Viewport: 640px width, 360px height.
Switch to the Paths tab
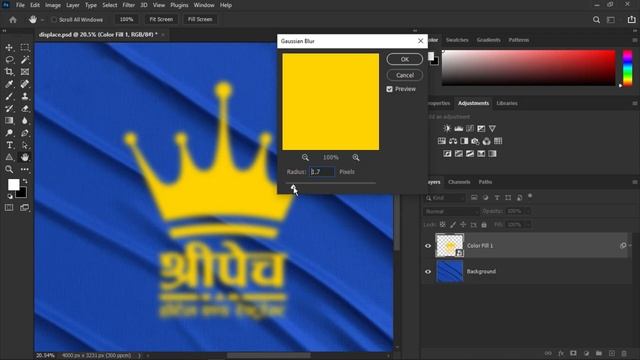tap(485, 182)
